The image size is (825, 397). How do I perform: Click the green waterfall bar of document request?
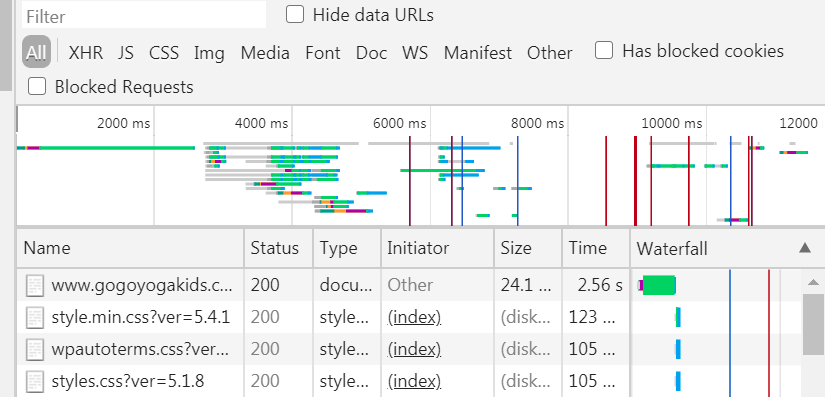(659, 285)
